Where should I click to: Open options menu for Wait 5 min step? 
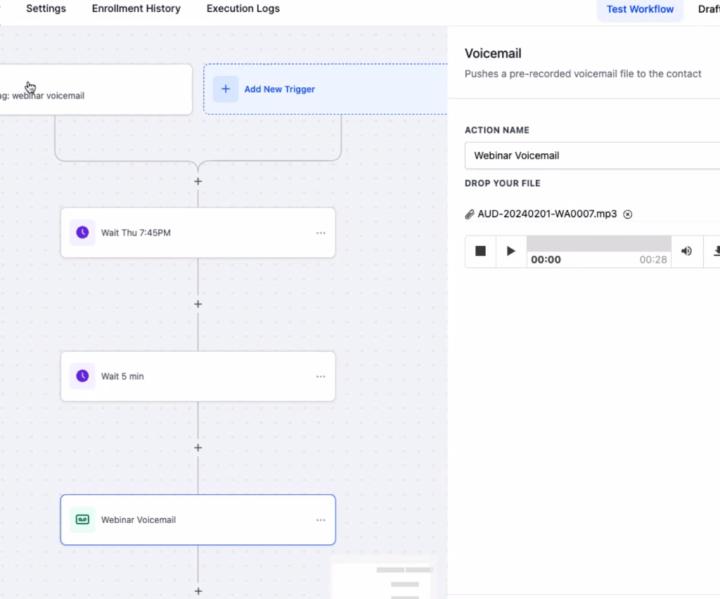click(x=320, y=377)
